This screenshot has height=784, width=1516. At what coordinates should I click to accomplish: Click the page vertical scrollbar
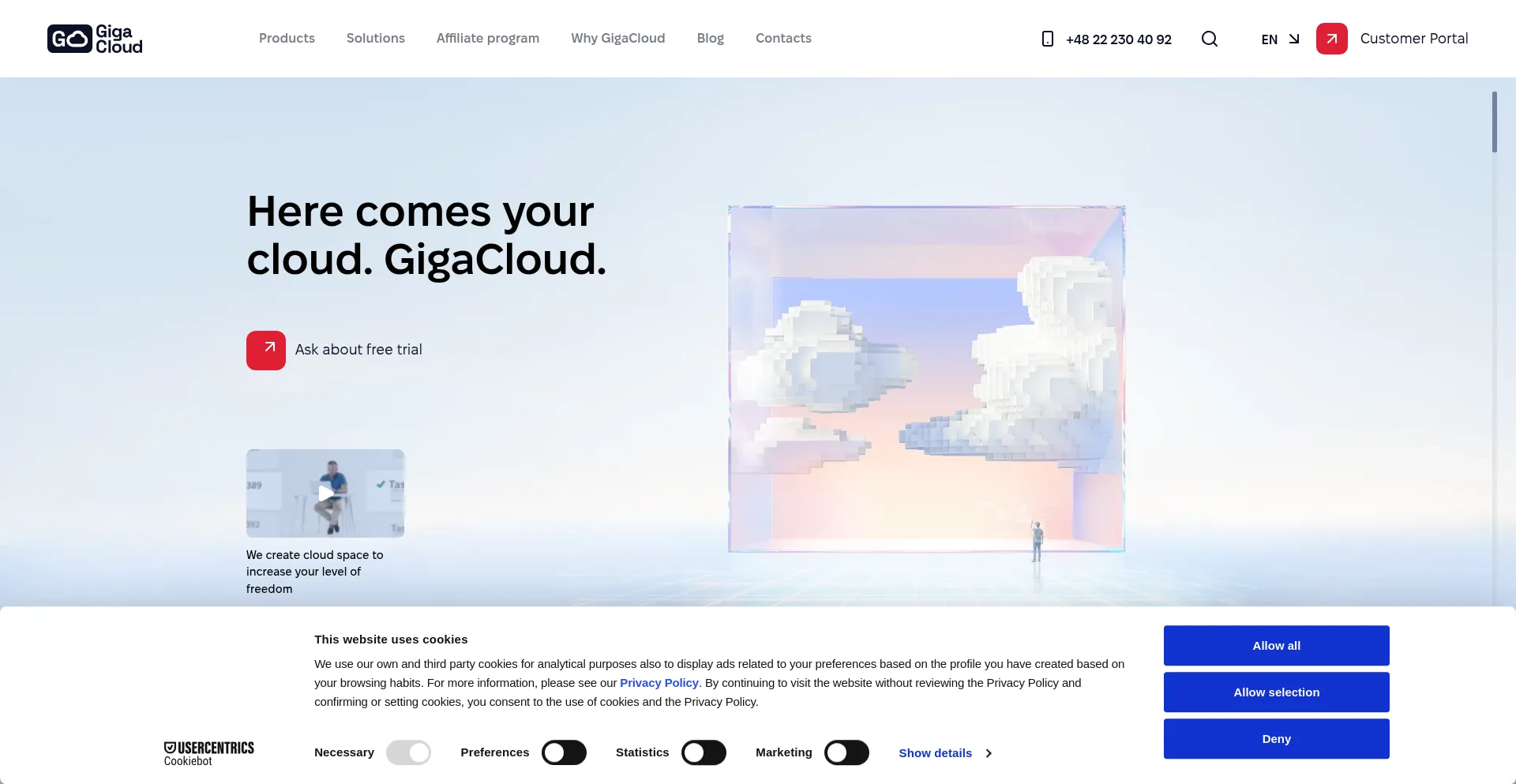[1494, 122]
